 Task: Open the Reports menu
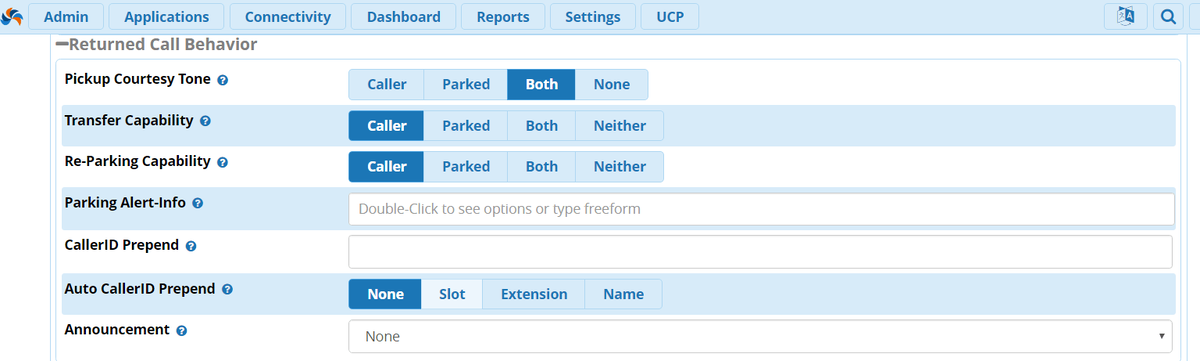tap(503, 17)
